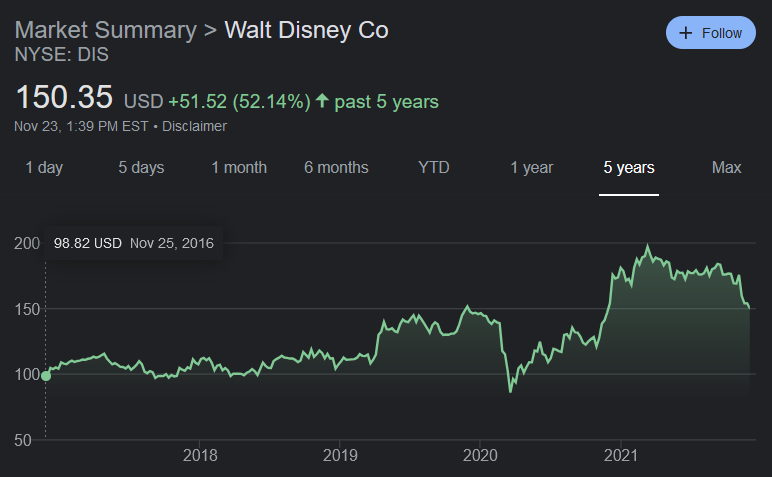Click the 2021 label on x-axis
This screenshot has height=477, width=772.
coord(621,456)
